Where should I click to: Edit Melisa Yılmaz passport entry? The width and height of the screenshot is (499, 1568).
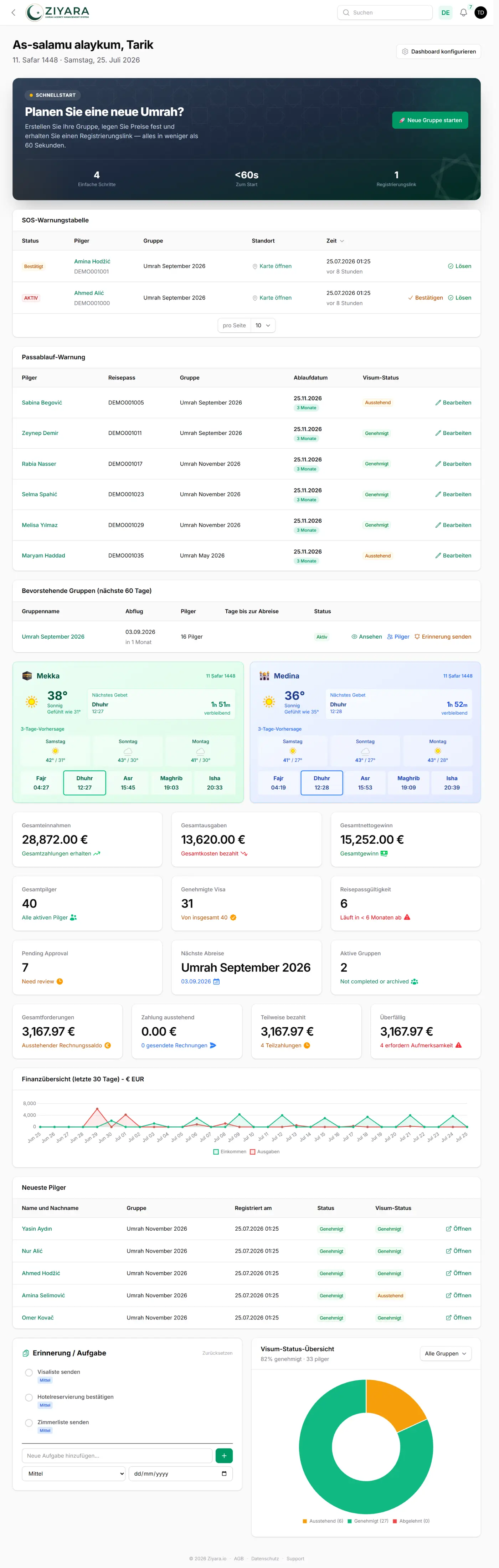[x=453, y=525]
